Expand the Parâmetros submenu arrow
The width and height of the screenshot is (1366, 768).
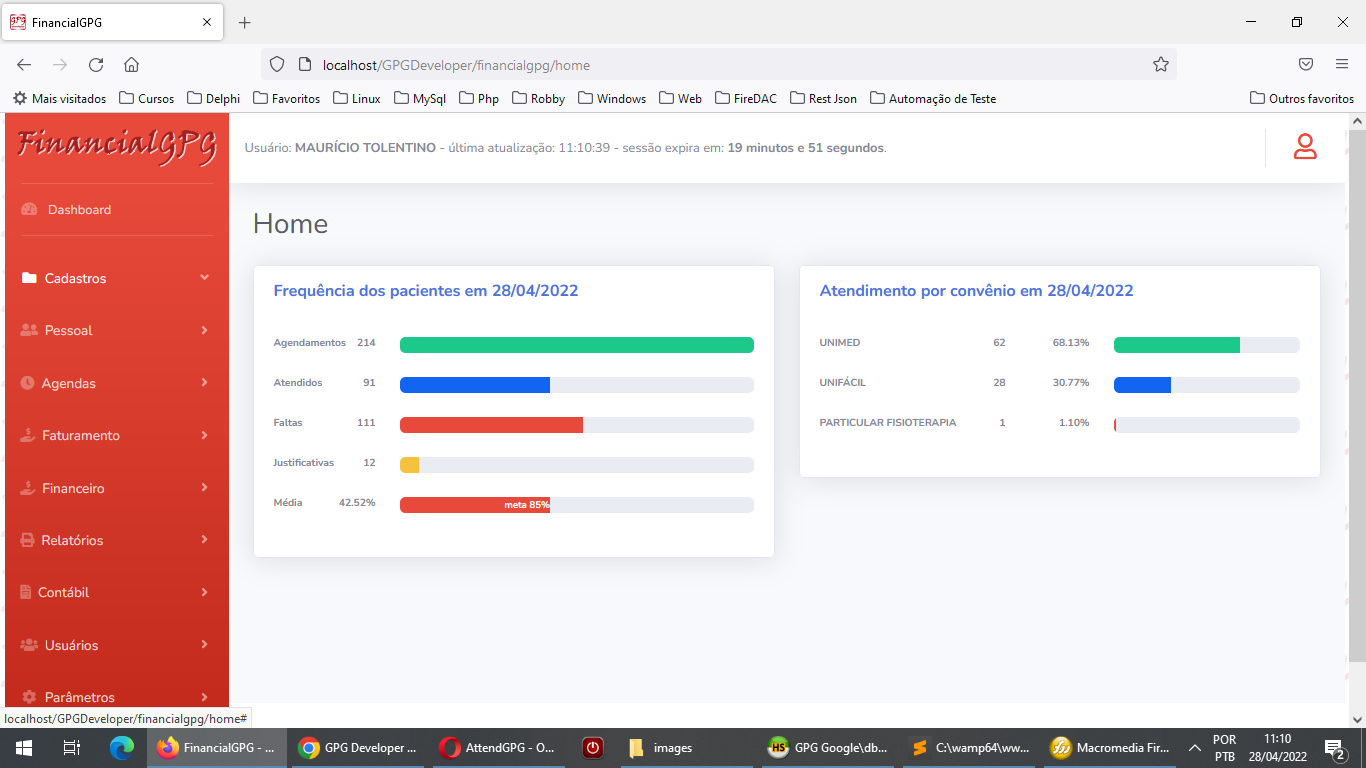[204, 697]
